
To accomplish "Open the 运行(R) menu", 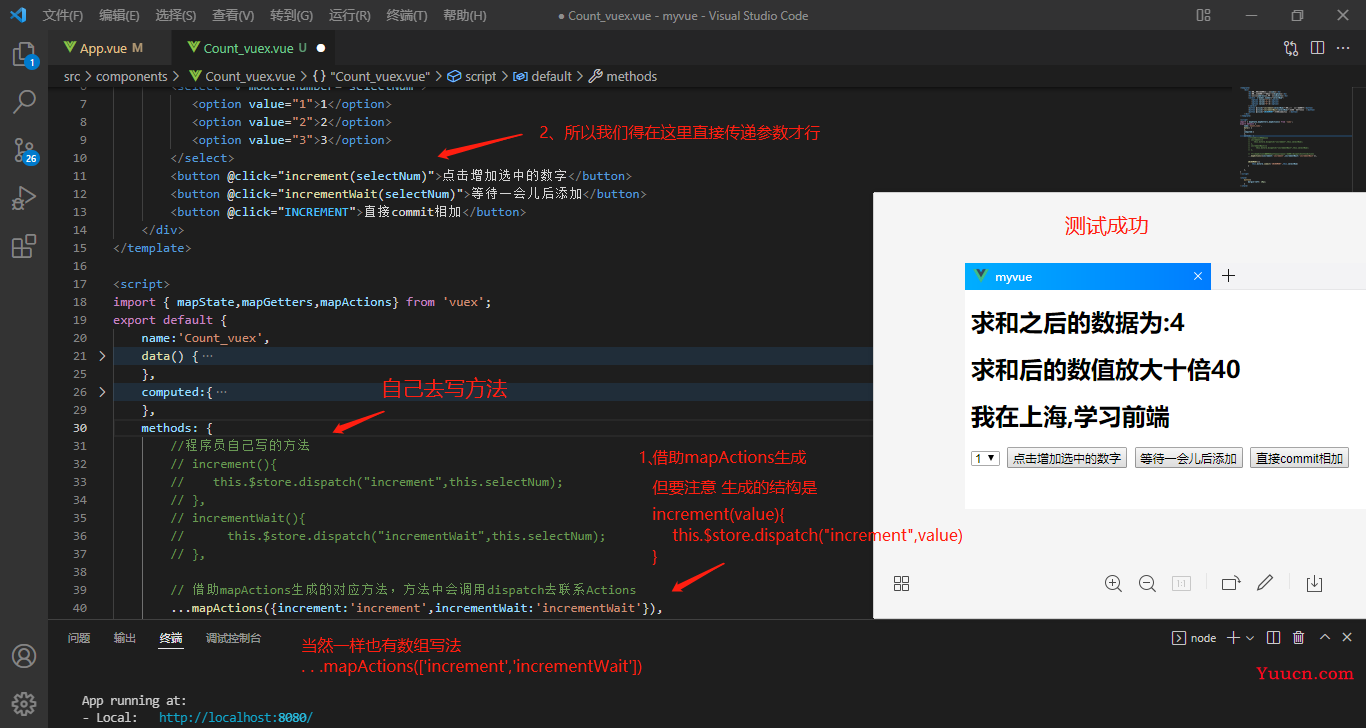I will coord(349,15).
